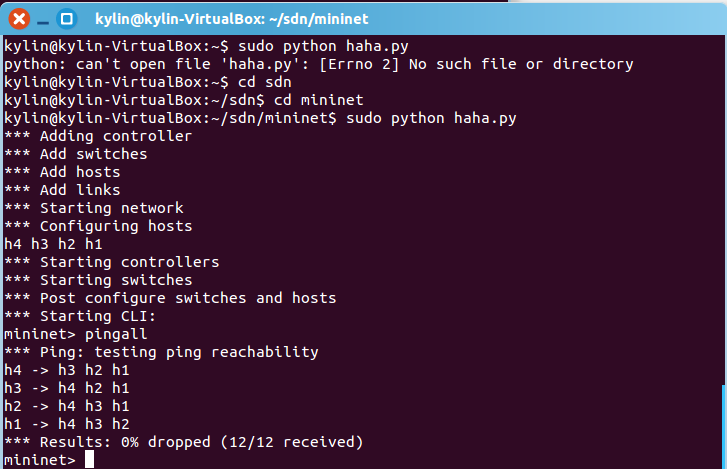Minimize the terminal window

[x=43, y=22]
